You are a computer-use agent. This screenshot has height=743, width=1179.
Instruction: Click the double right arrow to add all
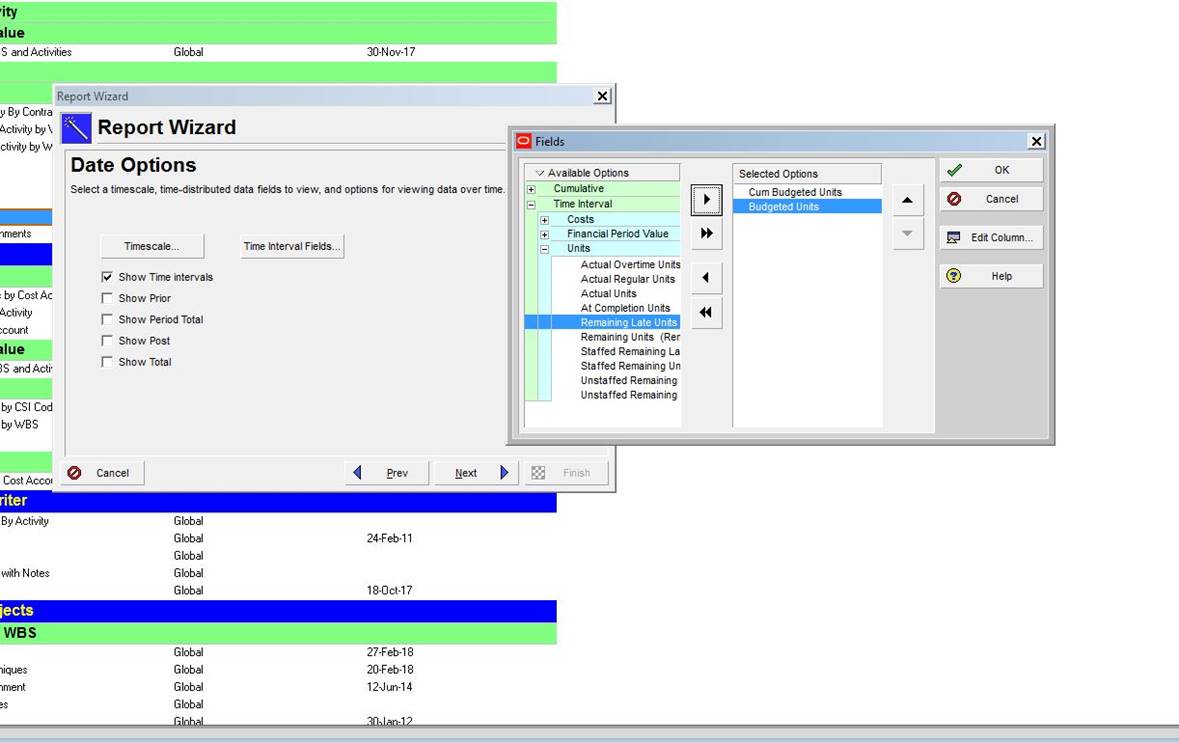(x=706, y=234)
